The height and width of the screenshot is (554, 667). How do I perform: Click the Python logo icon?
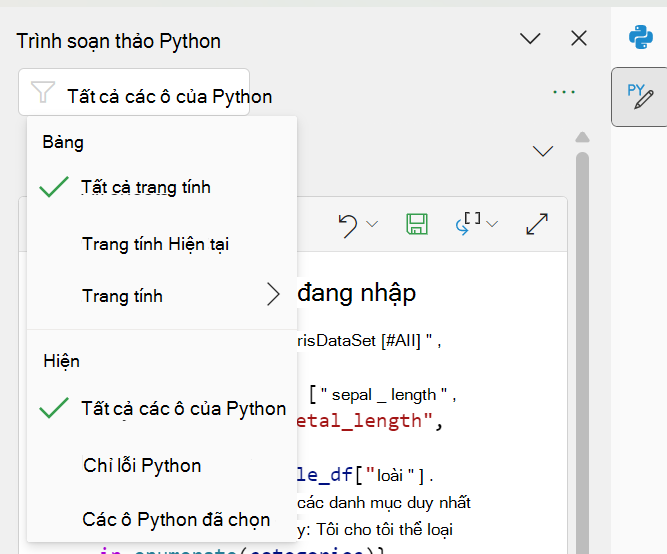641,37
